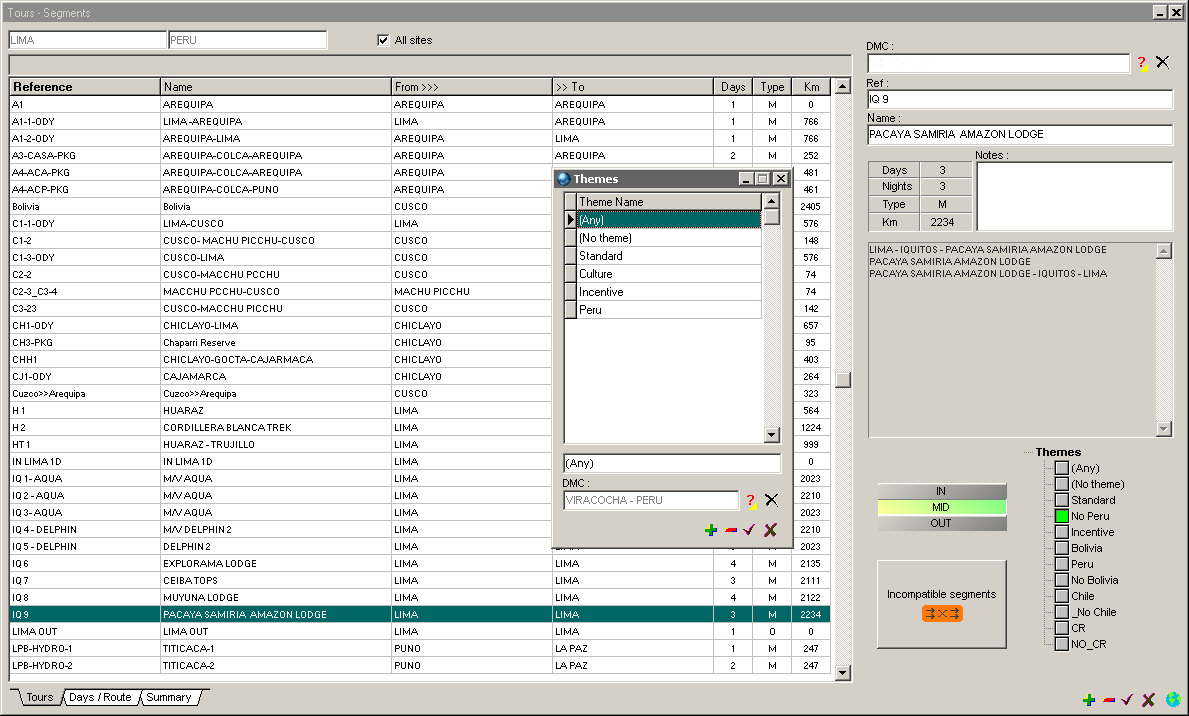Toggle the All sites checkbox
1189x716 pixels.
coord(383,40)
